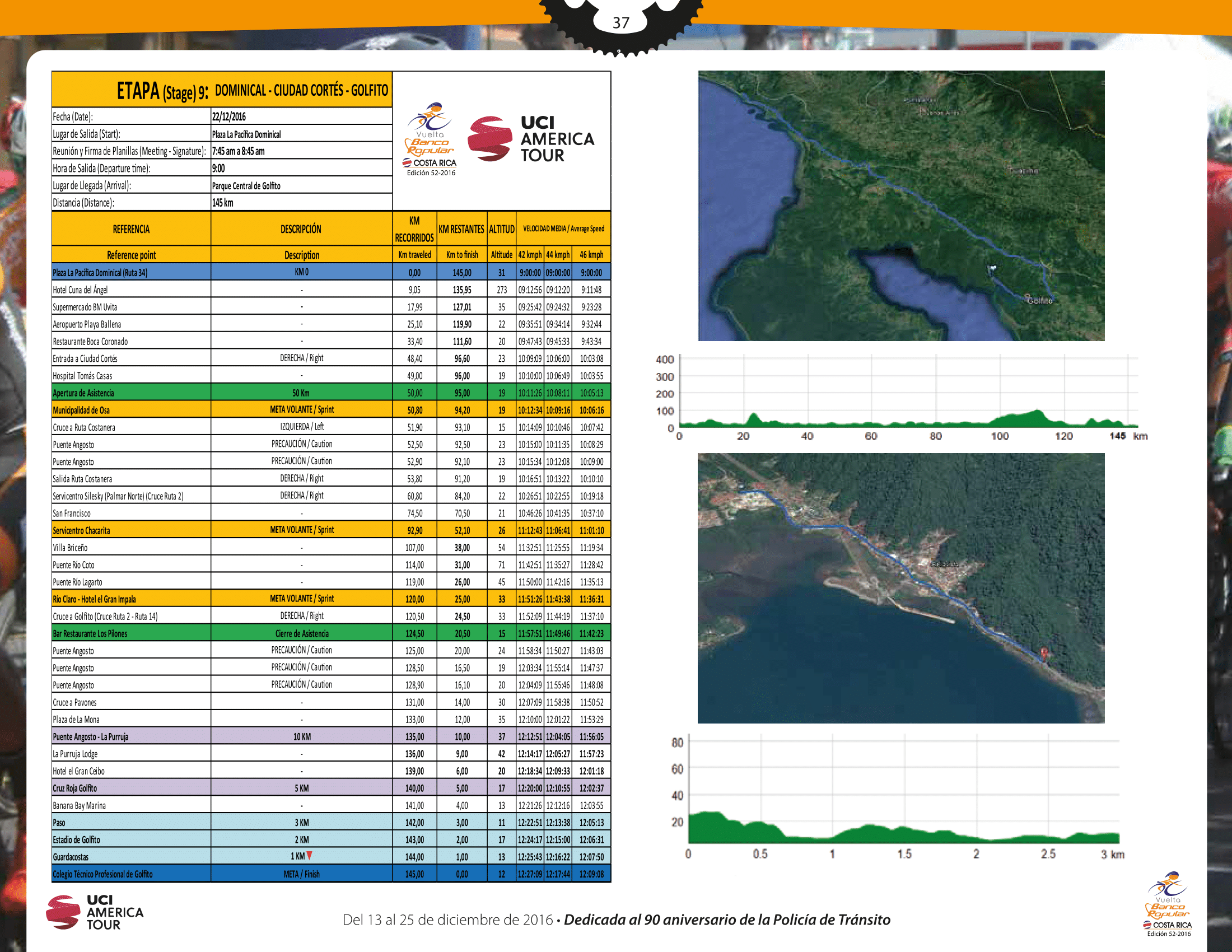The image size is (1232, 952).
Task: Click the stage route overview satellite map
Action: click(901, 206)
